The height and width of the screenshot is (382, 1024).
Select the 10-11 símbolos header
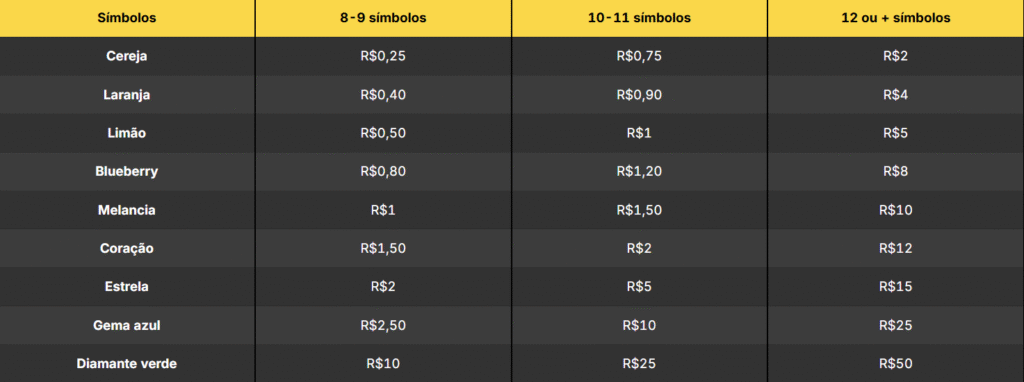point(639,18)
